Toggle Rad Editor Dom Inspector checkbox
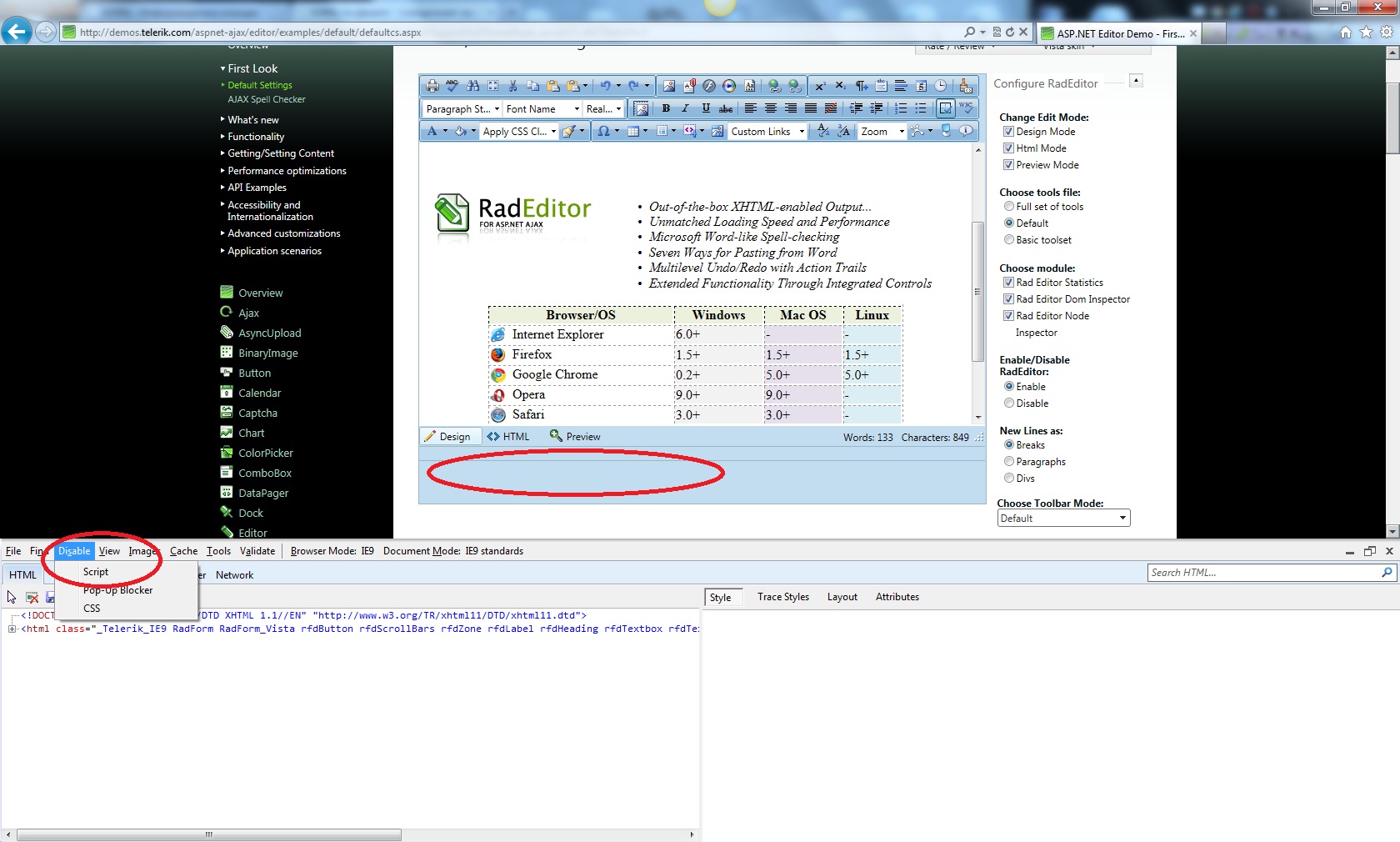This screenshot has width=1400, height=842. click(1008, 299)
